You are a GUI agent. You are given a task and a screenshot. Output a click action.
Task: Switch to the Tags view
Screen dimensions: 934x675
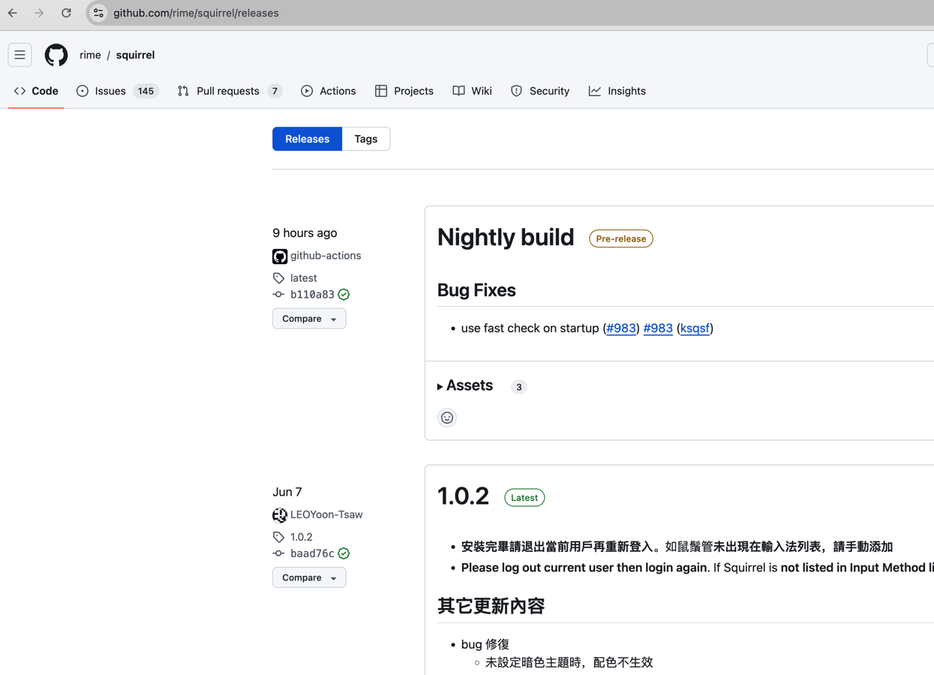click(366, 139)
